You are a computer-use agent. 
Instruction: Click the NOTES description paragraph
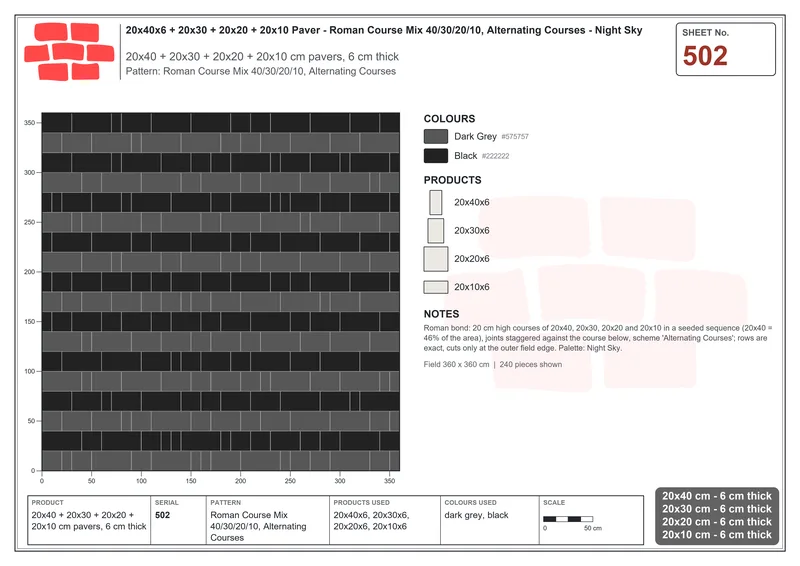597,338
